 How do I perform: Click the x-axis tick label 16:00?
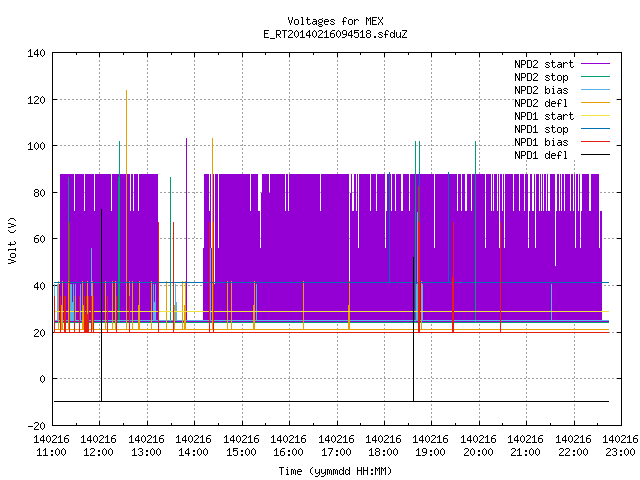288,452
